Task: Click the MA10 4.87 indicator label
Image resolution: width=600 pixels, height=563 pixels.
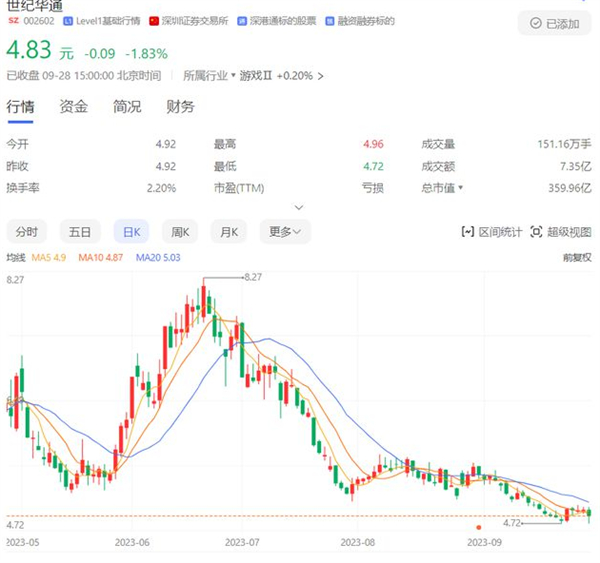Action: tap(101, 258)
